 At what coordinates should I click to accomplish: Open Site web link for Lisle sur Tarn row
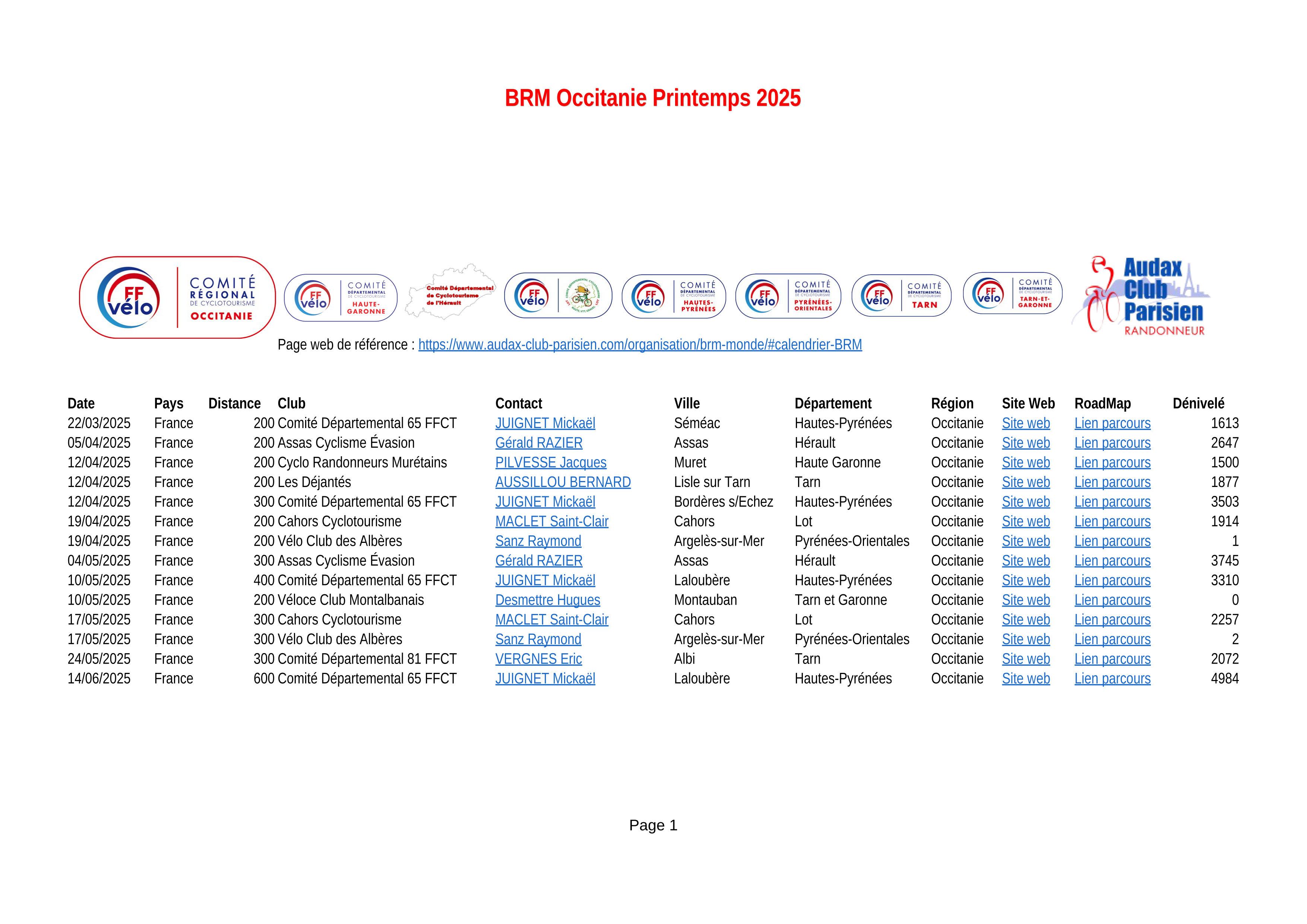tap(1026, 482)
